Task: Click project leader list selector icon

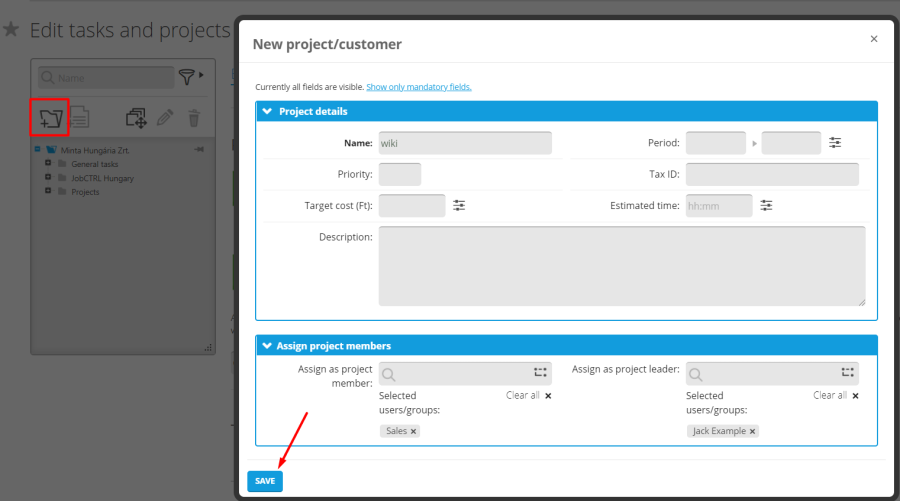Action: pyautogui.click(x=848, y=372)
